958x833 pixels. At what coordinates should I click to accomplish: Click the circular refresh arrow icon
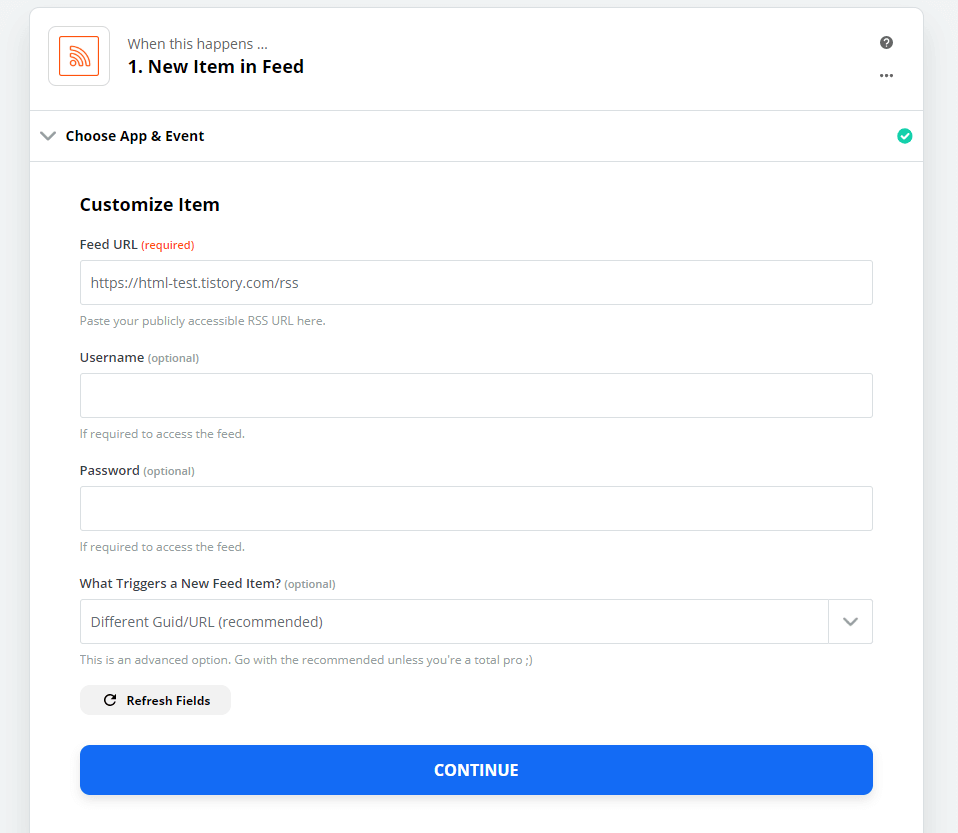[x=110, y=701]
